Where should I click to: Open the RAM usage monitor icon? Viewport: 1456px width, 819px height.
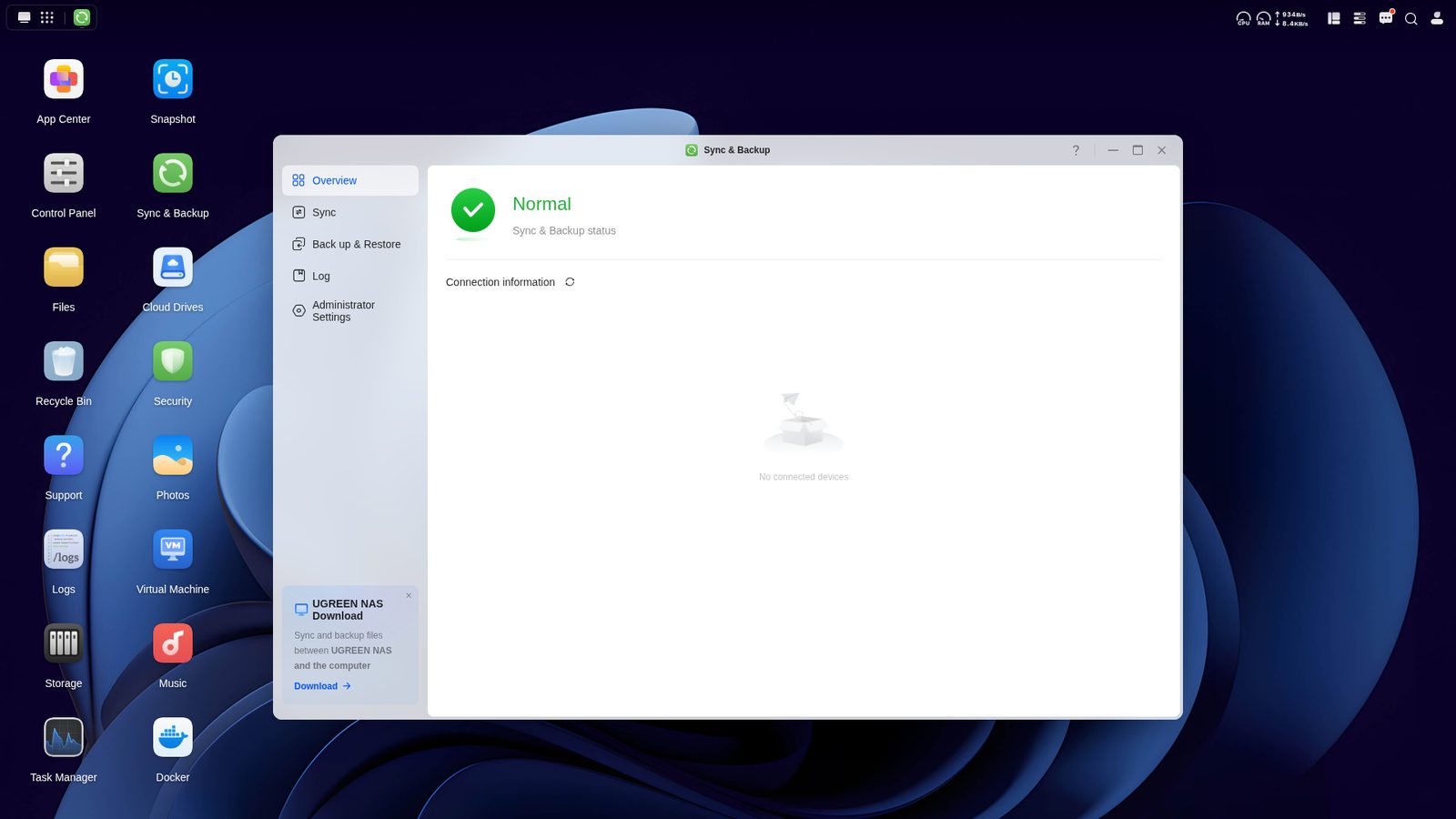1263,18
